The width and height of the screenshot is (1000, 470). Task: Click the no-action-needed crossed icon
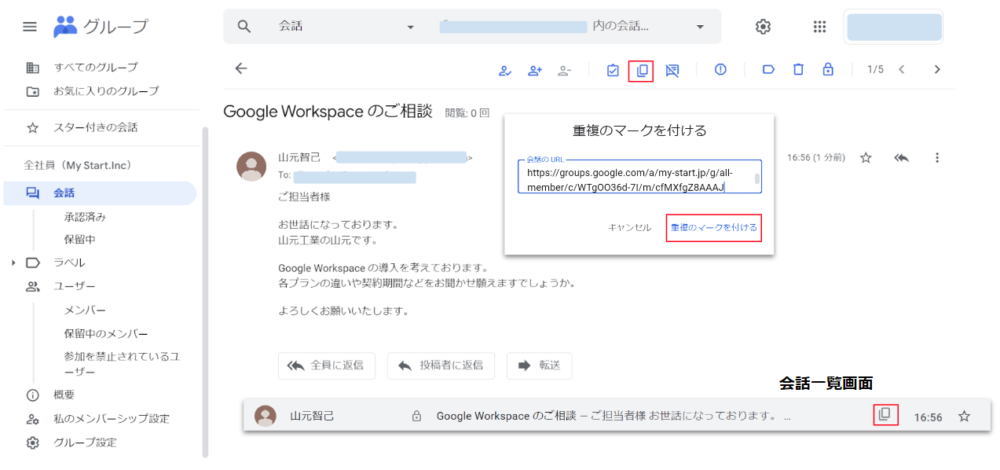[x=672, y=70]
